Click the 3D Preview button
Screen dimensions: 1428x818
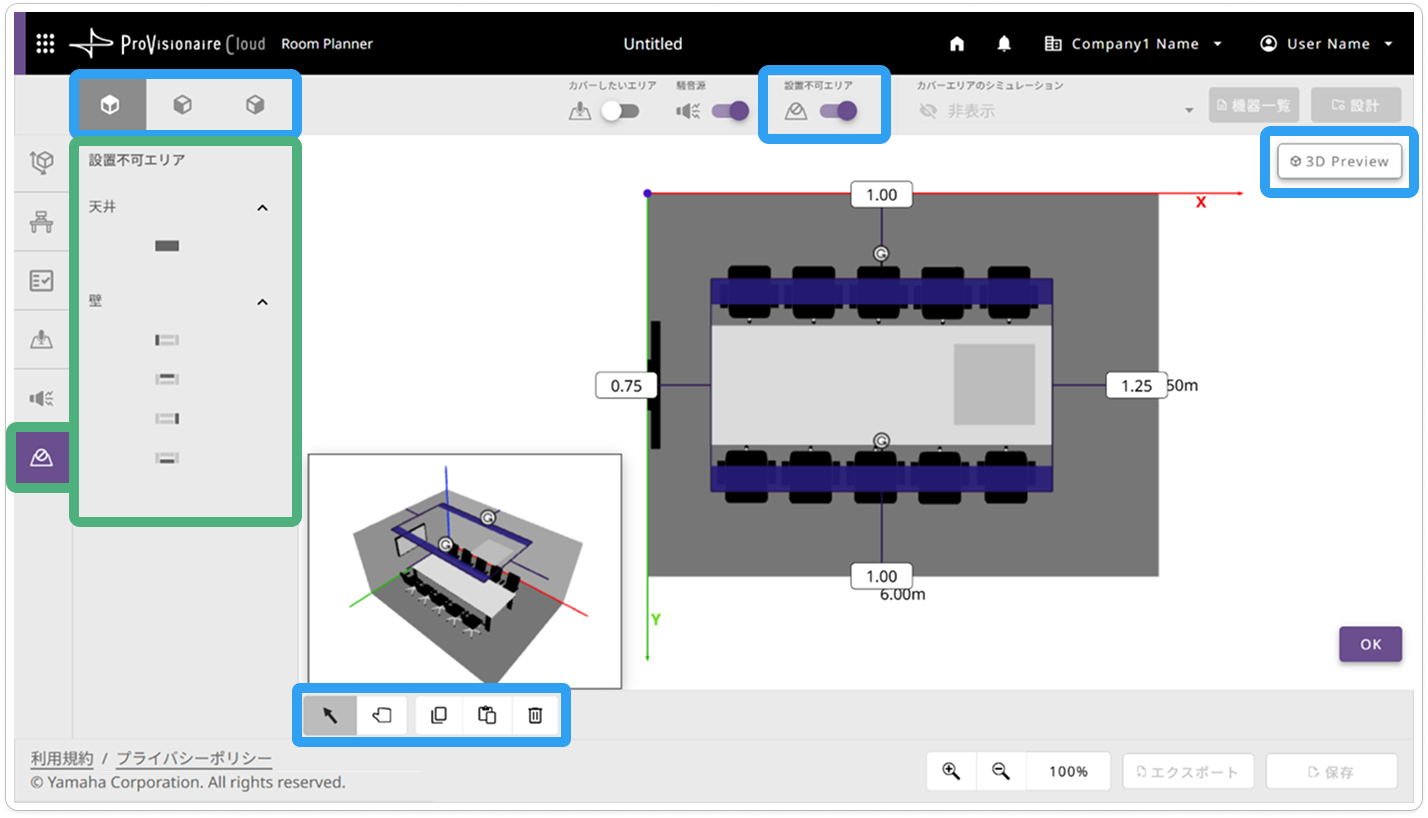tap(1339, 161)
